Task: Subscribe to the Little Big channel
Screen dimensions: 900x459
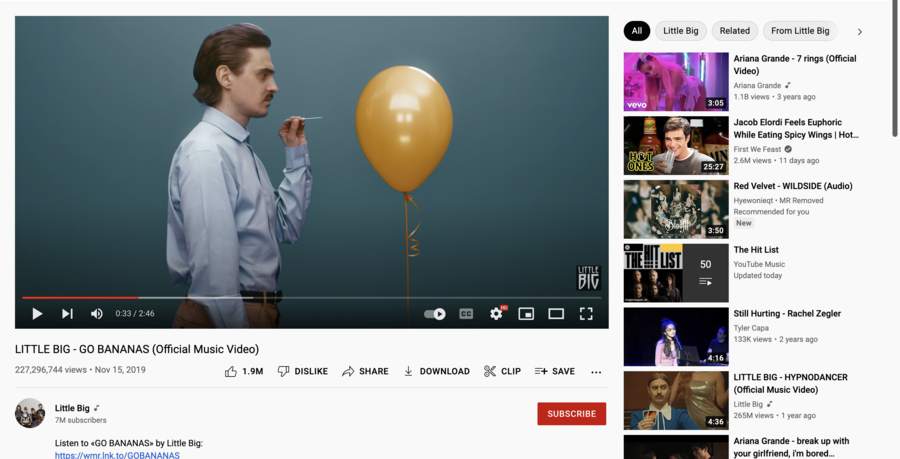Action: tap(571, 413)
